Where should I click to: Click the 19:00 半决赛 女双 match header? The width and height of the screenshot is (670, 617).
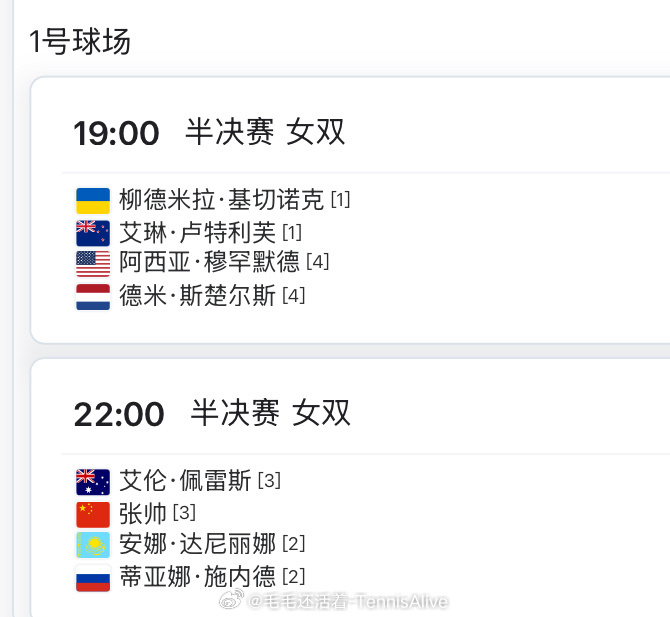pos(209,132)
